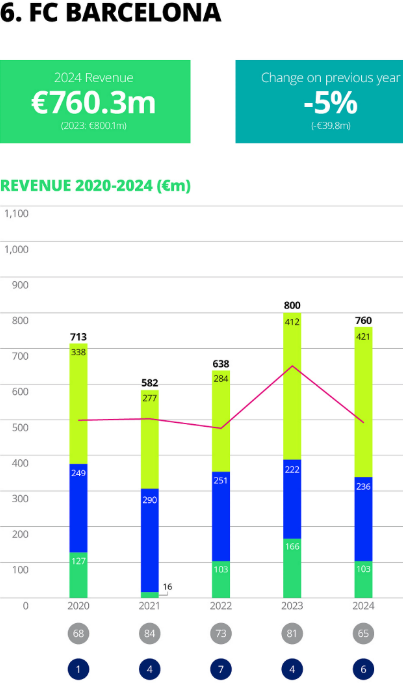
Task: Click the 2020 lime bar segment labeled 338
Action: click(78, 404)
